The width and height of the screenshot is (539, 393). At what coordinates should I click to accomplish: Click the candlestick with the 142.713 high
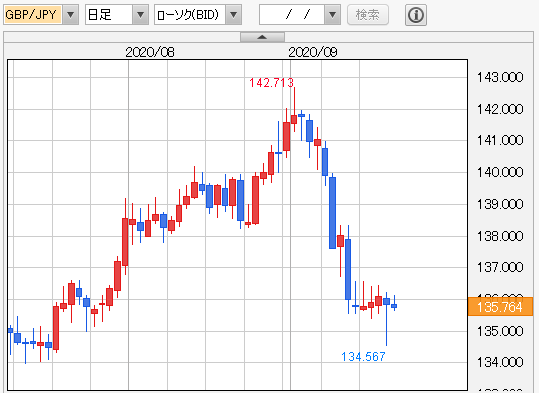294,119
